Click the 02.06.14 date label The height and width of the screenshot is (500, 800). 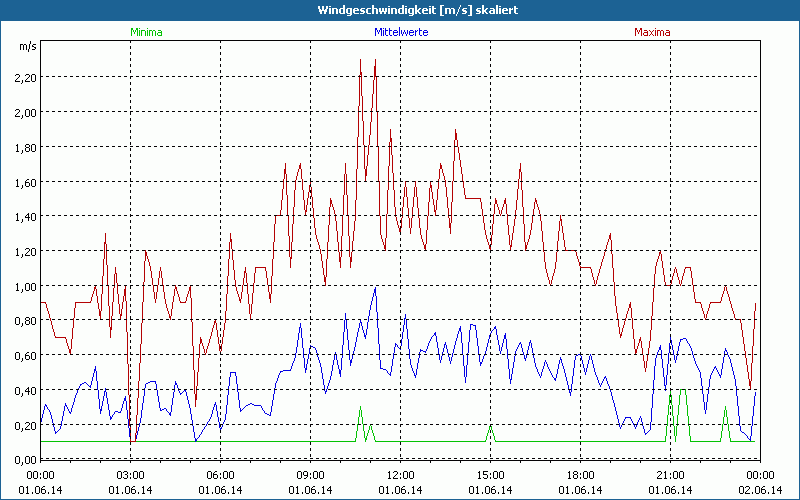pyautogui.click(x=759, y=490)
